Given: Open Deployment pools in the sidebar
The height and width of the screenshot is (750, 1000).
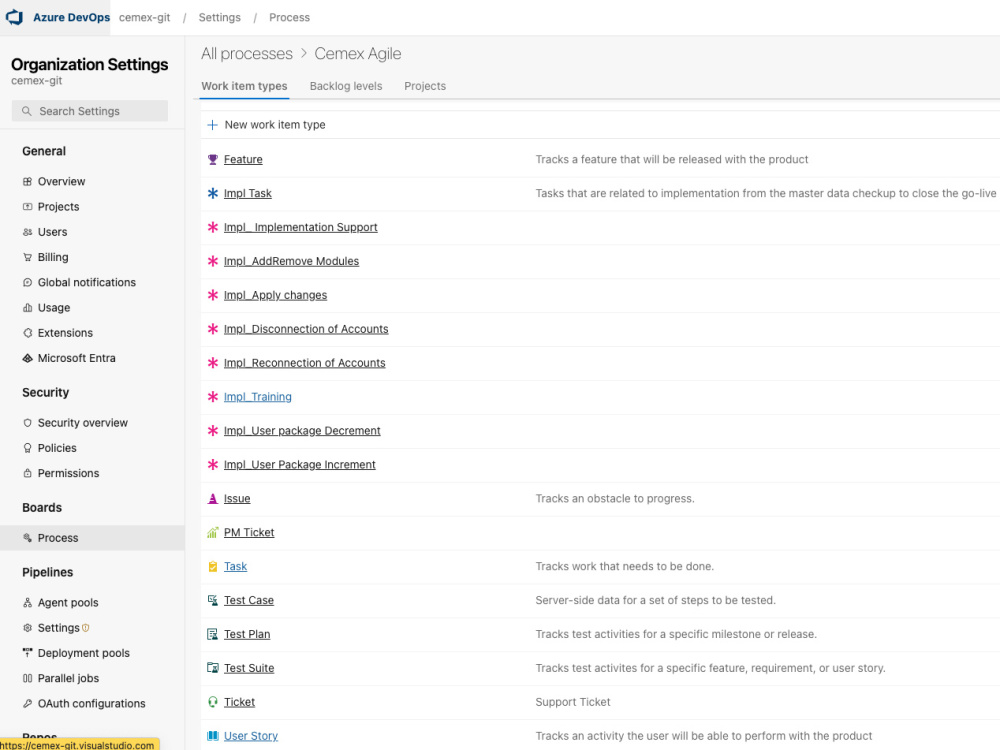Looking at the screenshot, I should [x=84, y=653].
